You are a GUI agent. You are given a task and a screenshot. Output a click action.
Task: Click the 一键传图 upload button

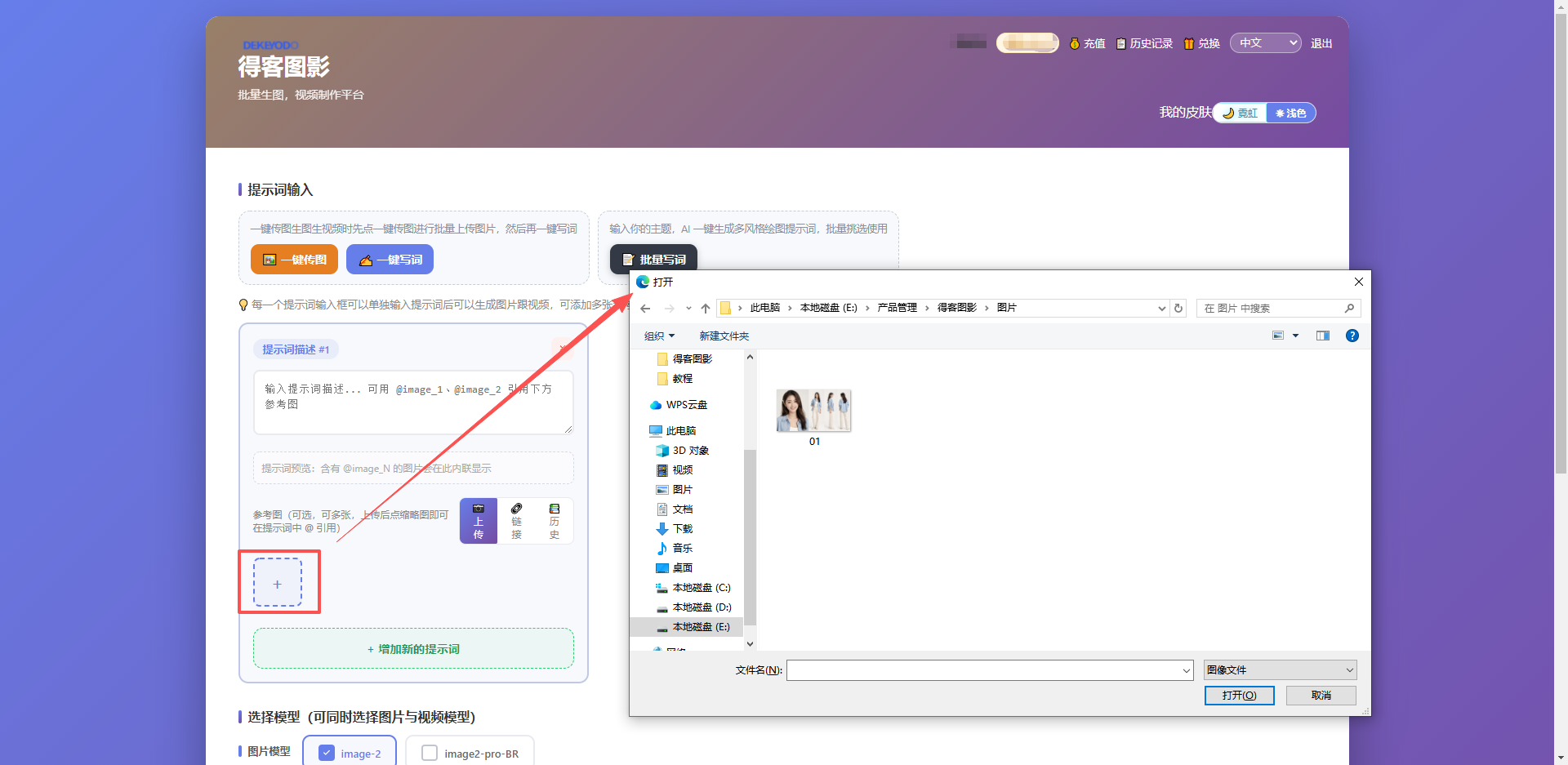pos(294,260)
